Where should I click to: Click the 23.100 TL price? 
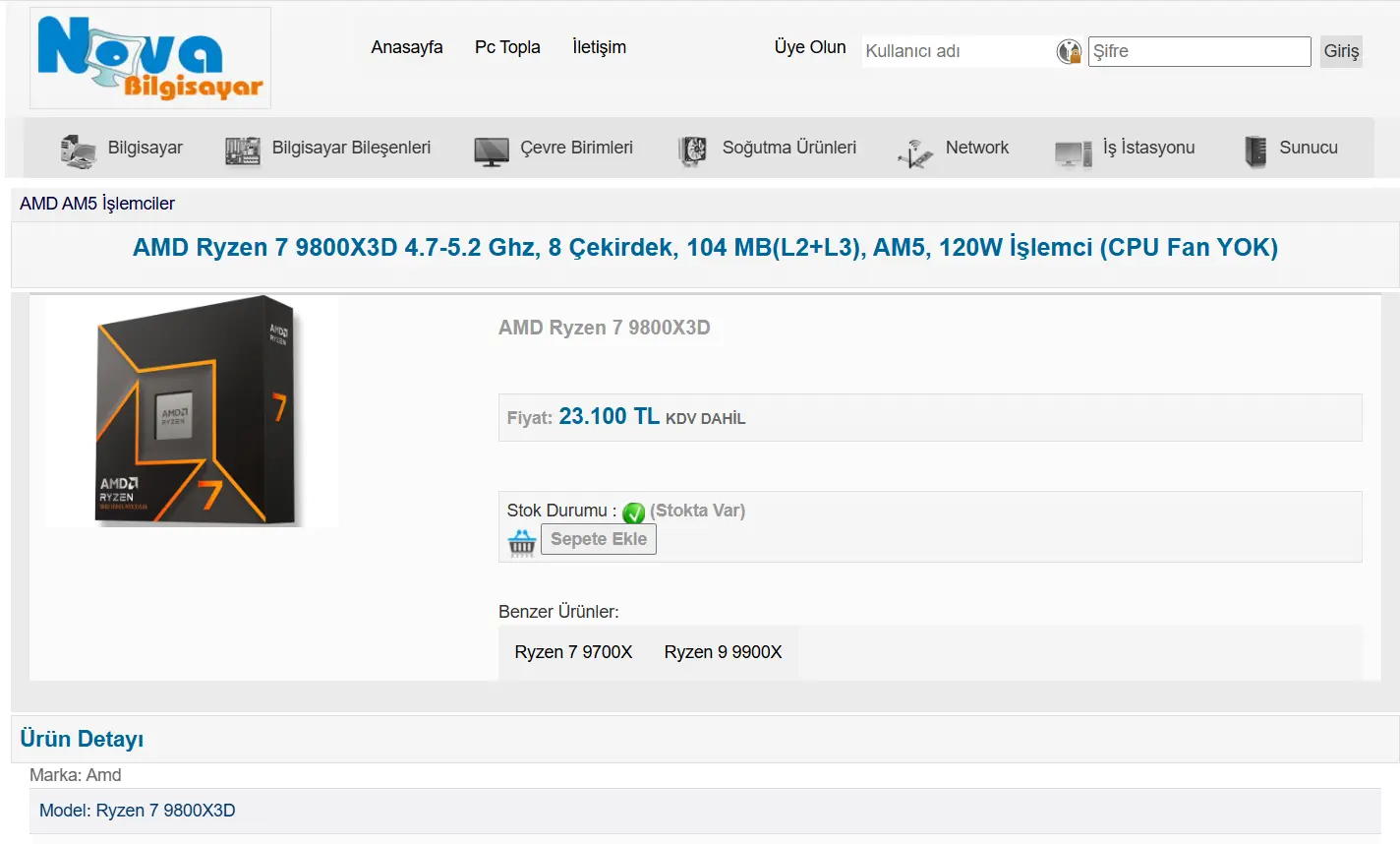[x=610, y=416]
